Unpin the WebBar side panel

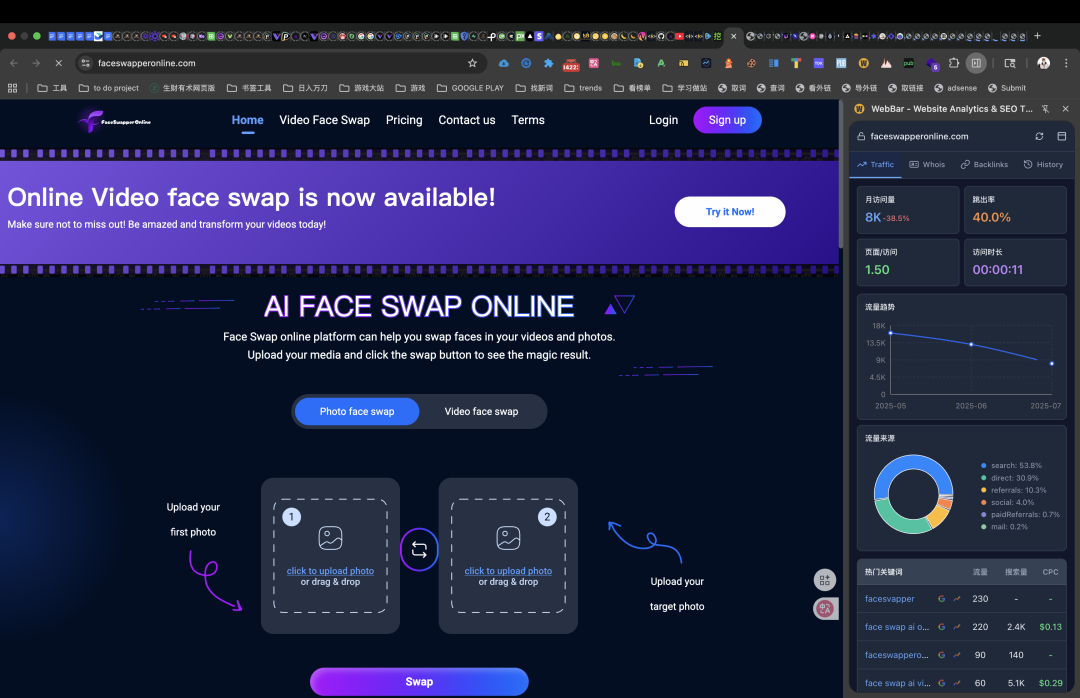click(x=1045, y=109)
